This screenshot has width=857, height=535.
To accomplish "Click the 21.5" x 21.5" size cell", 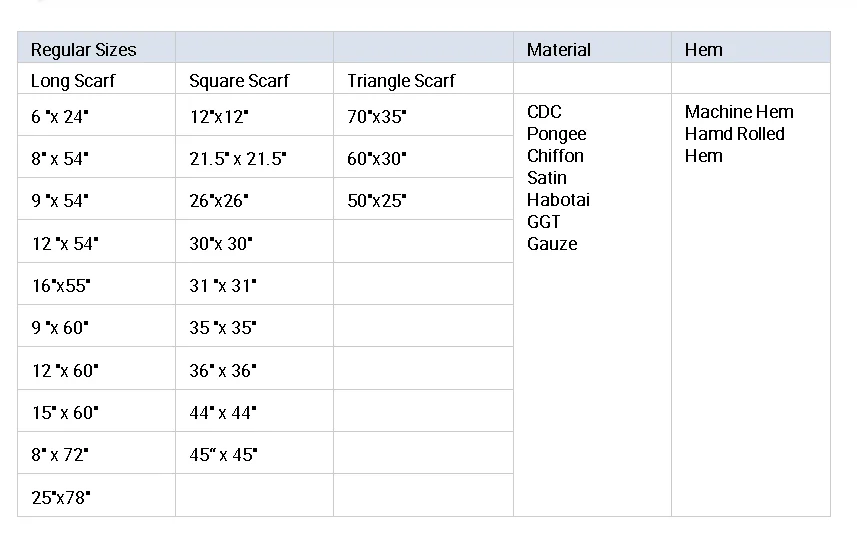I will pos(238,159).
